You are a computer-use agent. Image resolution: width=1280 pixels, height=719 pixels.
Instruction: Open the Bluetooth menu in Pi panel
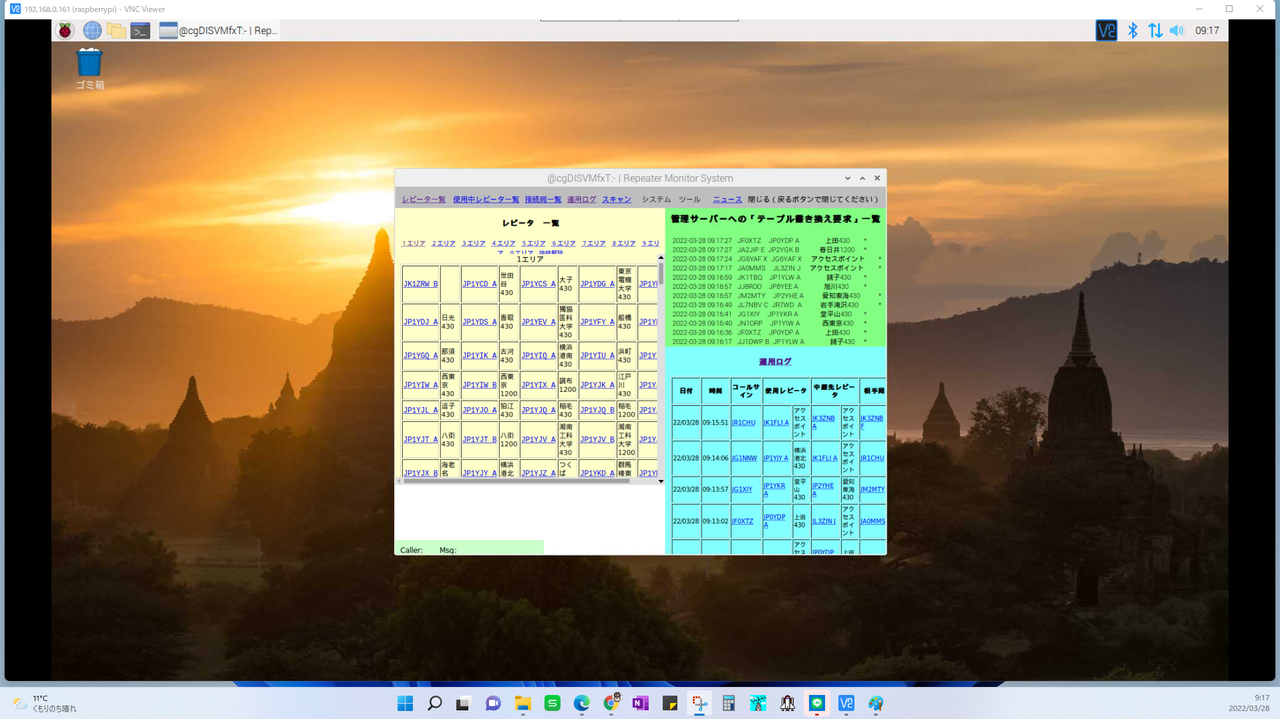pos(1133,30)
